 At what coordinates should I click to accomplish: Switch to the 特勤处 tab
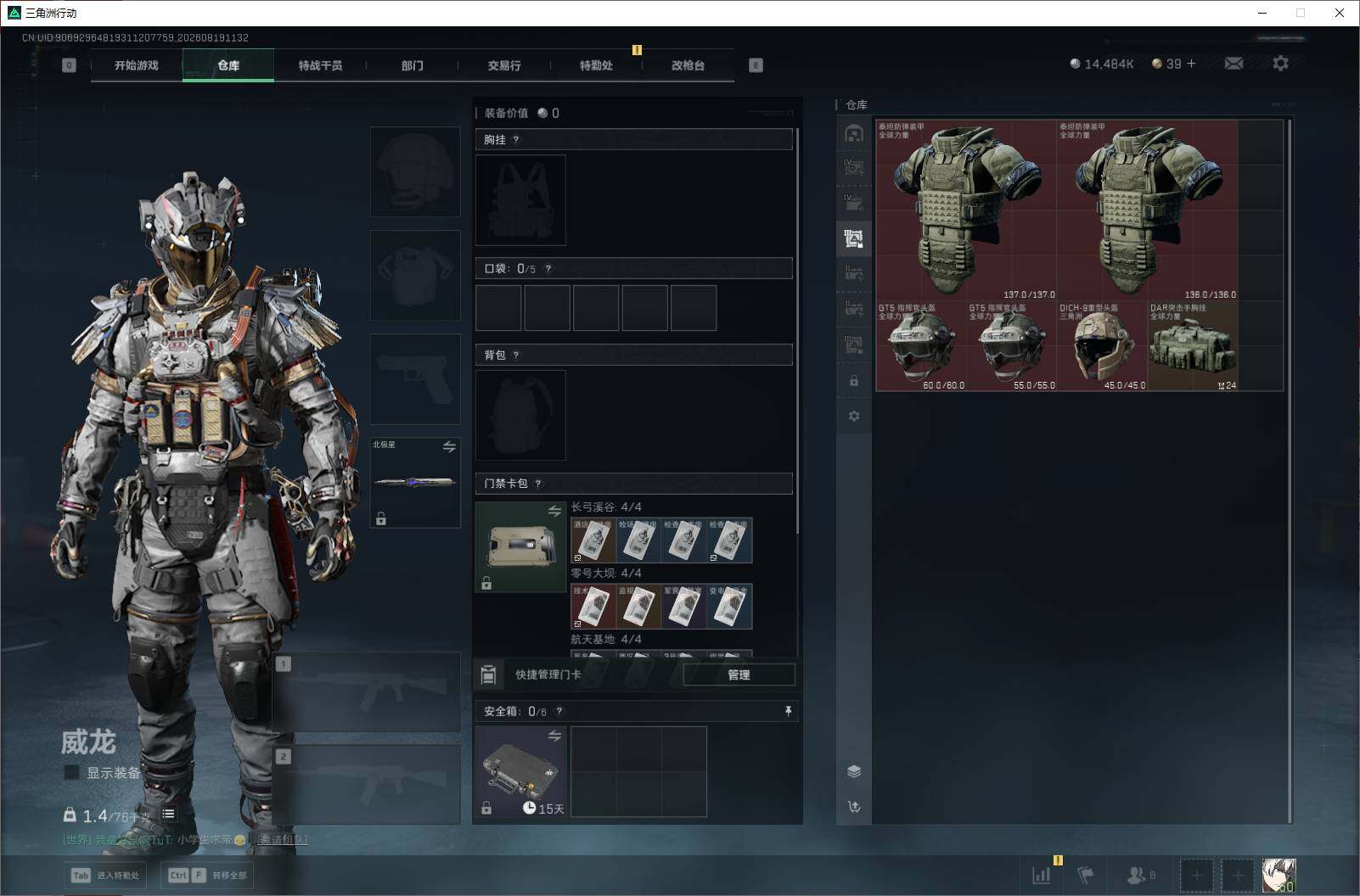click(596, 65)
